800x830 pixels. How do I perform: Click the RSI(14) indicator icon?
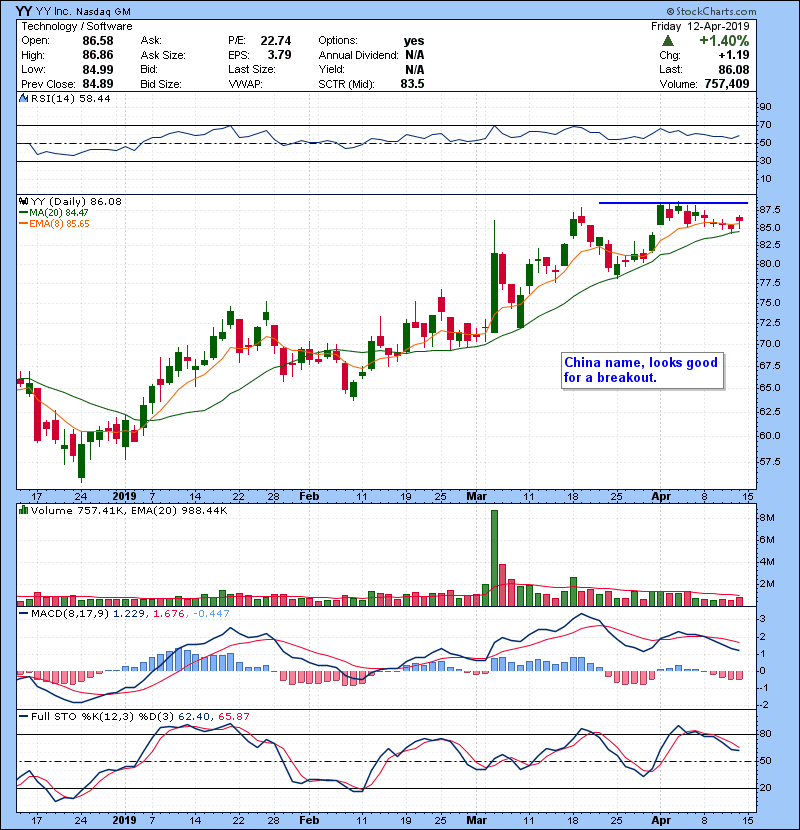coord(23,98)
